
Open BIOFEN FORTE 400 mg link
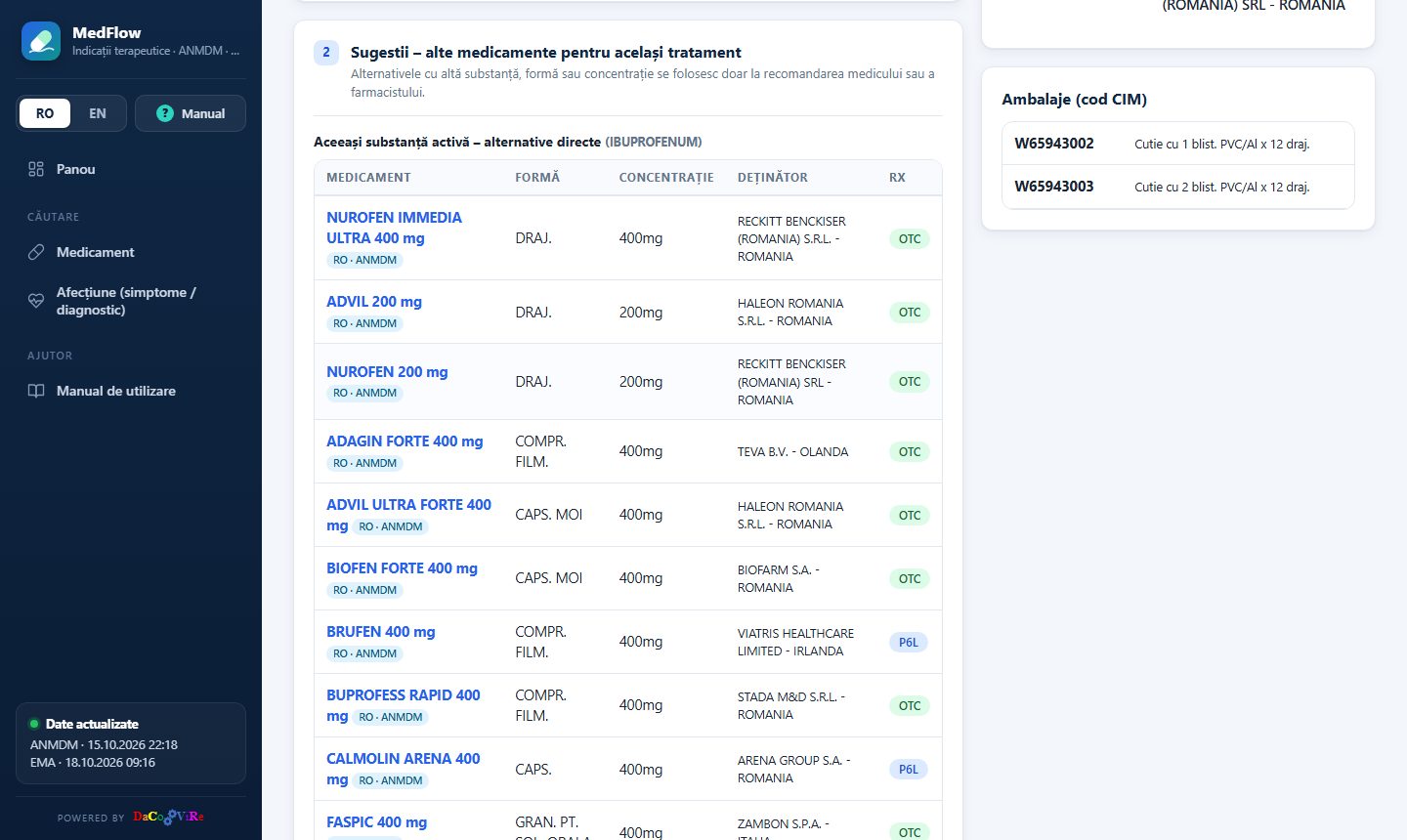tap(402, 568)
